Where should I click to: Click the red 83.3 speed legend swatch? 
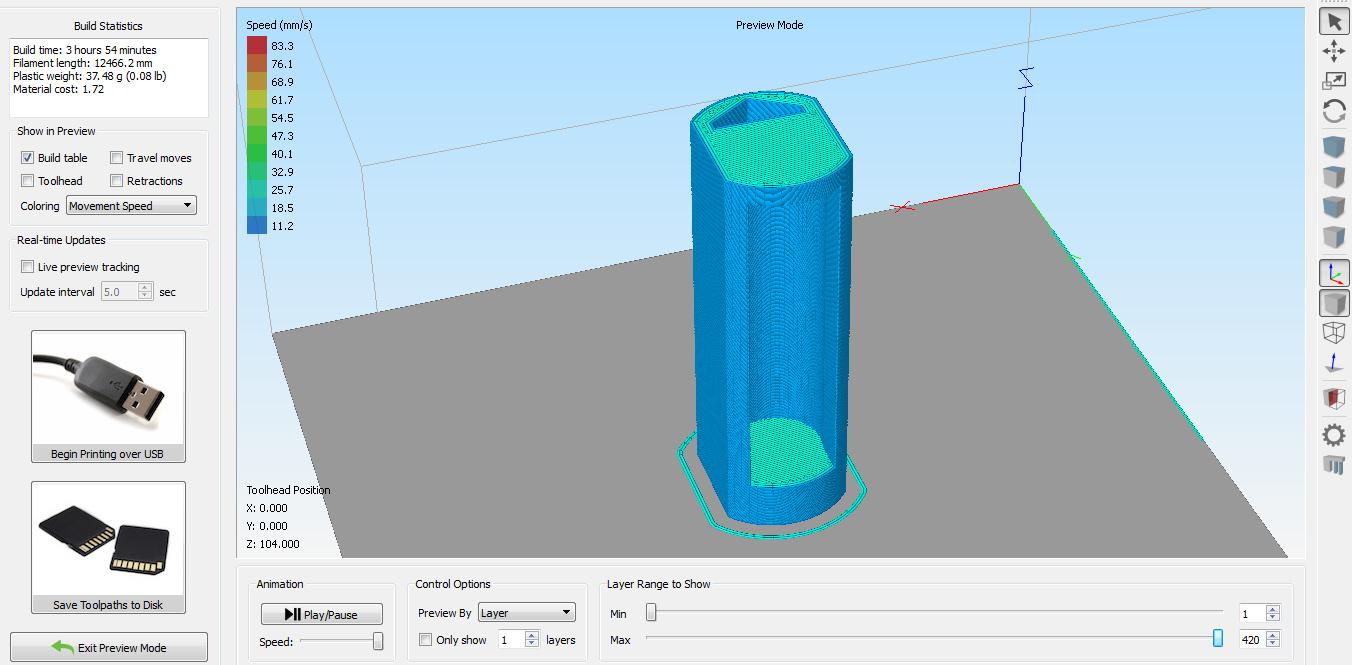tap(257, 45)
